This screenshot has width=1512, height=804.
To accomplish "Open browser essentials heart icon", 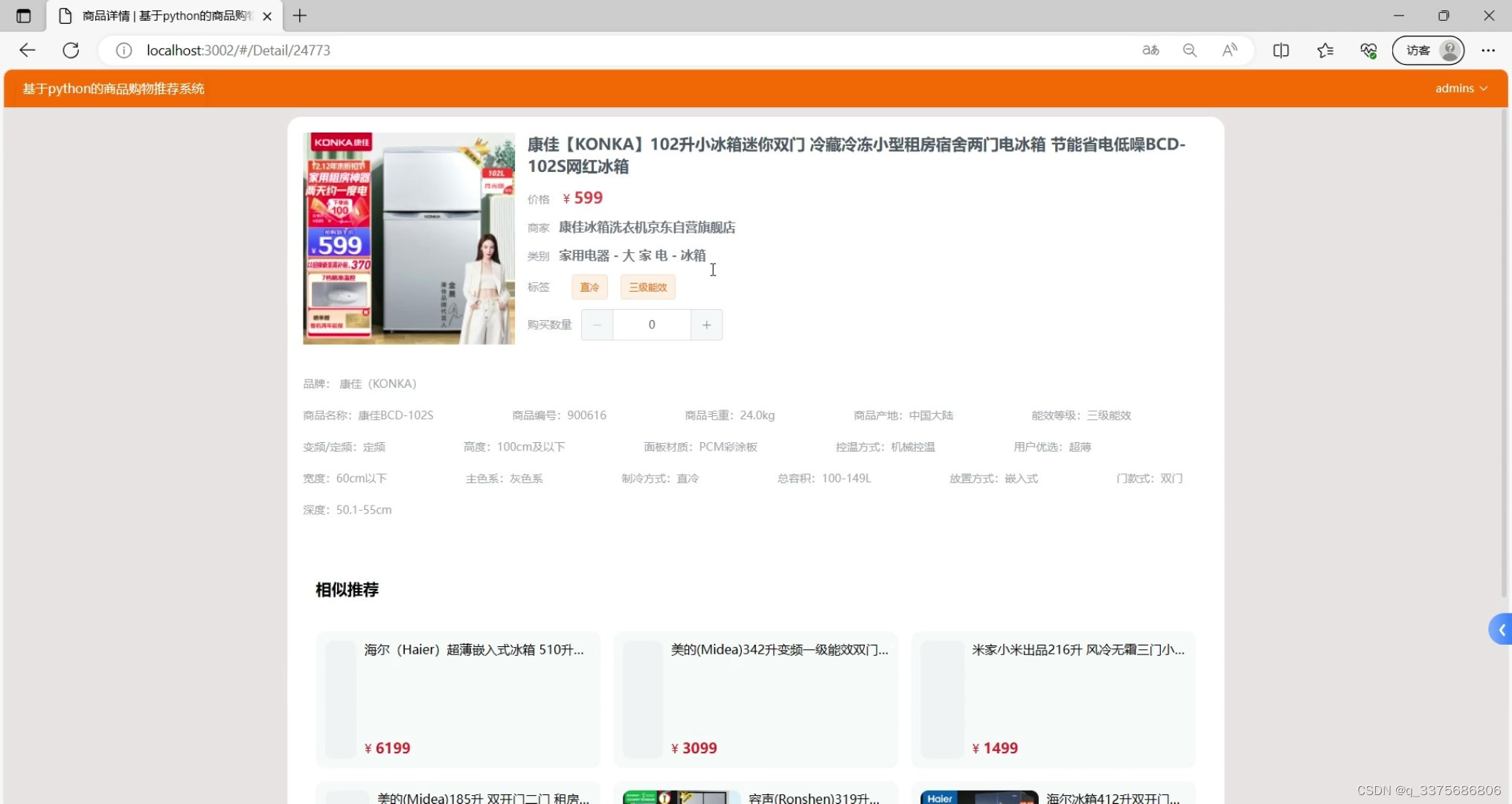I will (1368, 50).
